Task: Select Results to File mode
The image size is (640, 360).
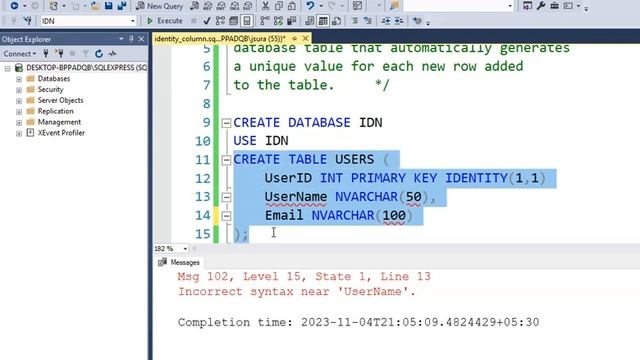Action: [336, 20]
